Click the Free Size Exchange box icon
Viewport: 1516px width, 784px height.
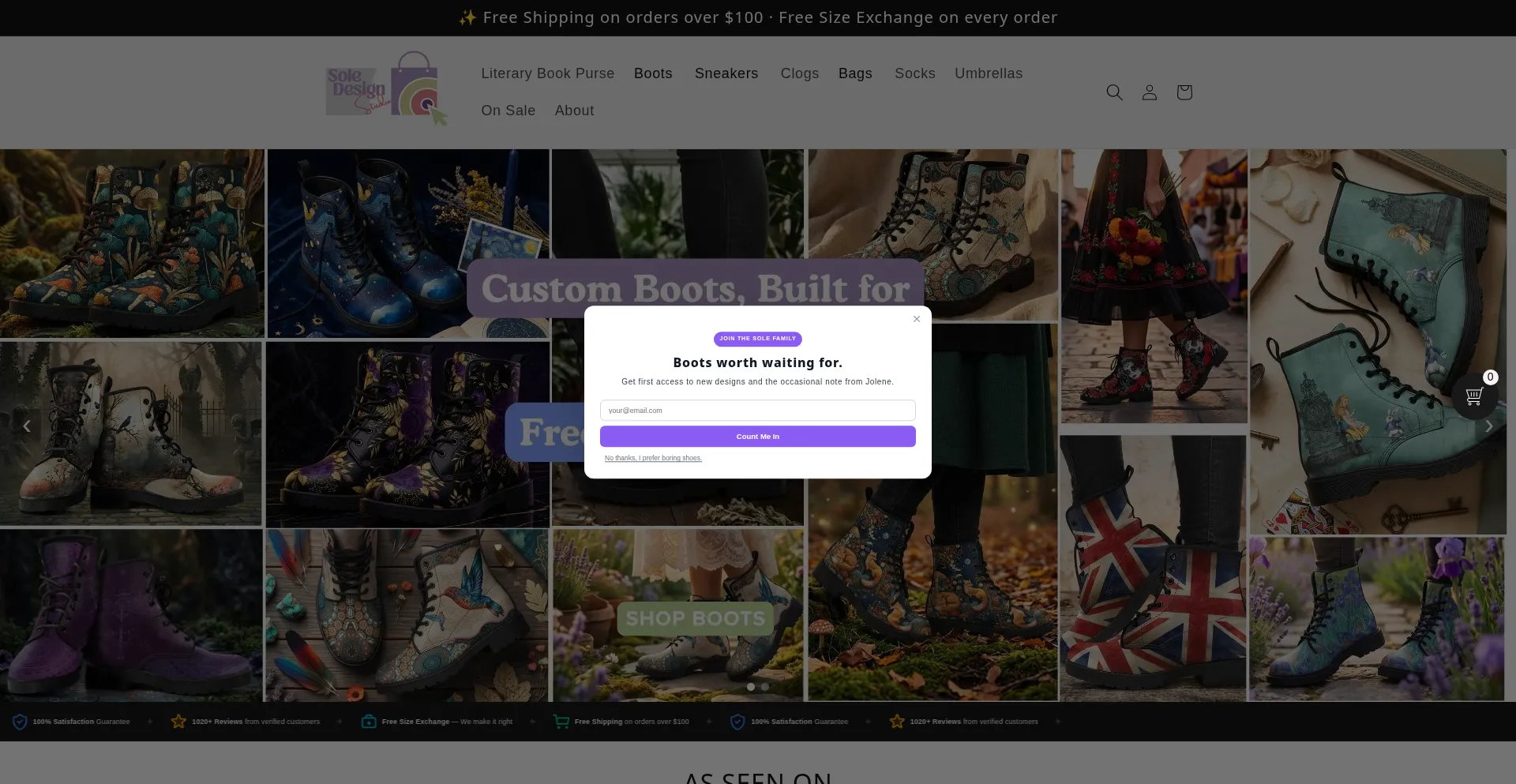click(369, 722)
